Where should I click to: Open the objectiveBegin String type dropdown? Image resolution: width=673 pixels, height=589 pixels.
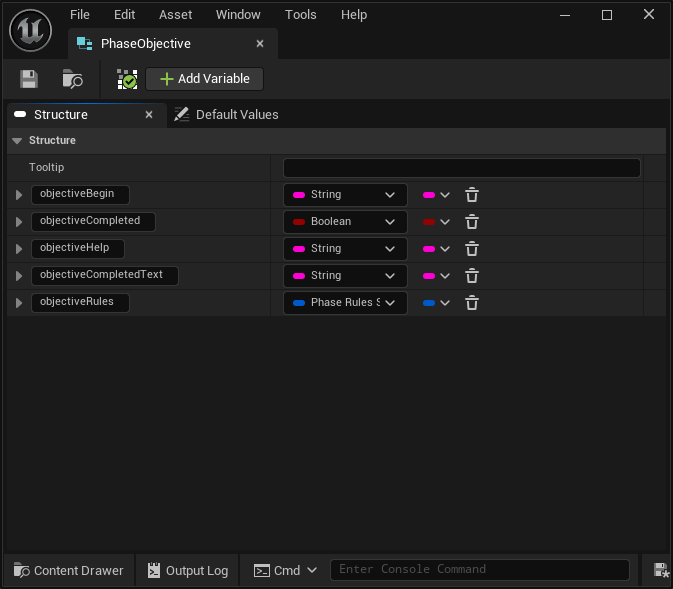coord(345,195)
